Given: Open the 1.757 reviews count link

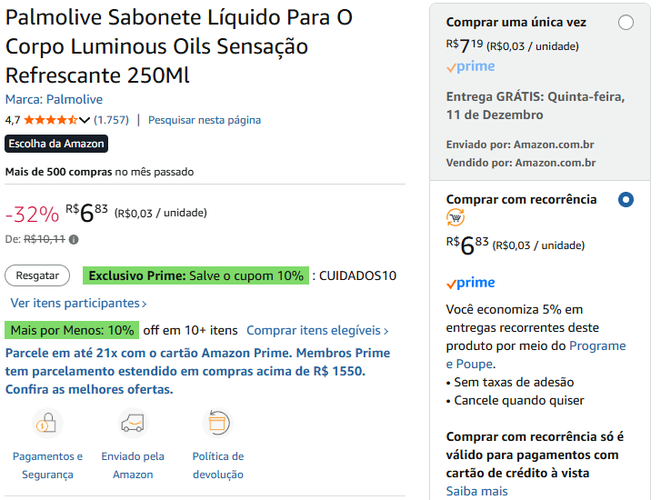Looking at the screenshot, I should [x=111, y=120].
